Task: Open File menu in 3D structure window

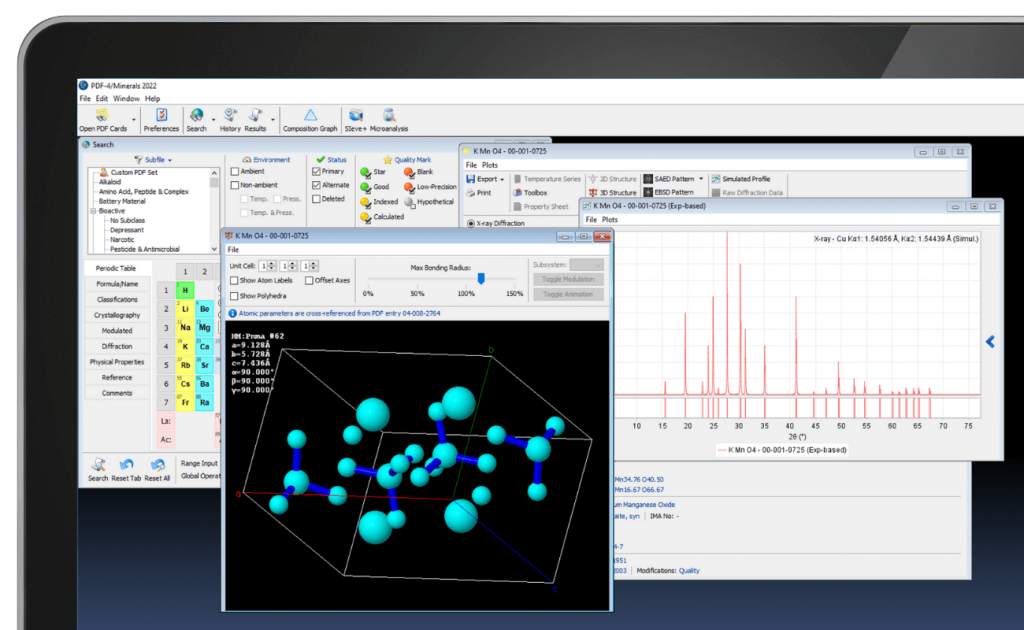Action: [x=233, y=250]
